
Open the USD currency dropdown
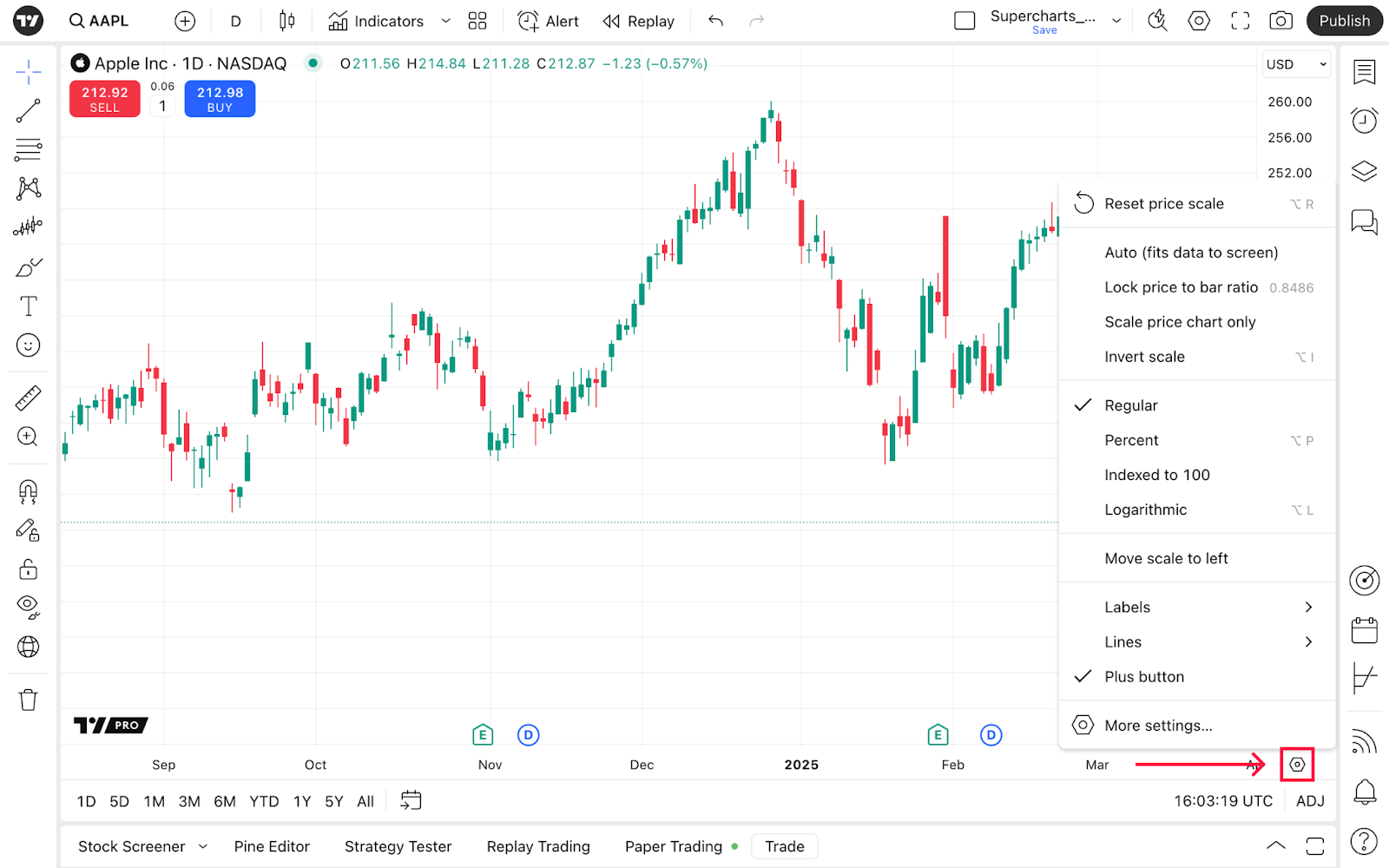click(1296, 64)
